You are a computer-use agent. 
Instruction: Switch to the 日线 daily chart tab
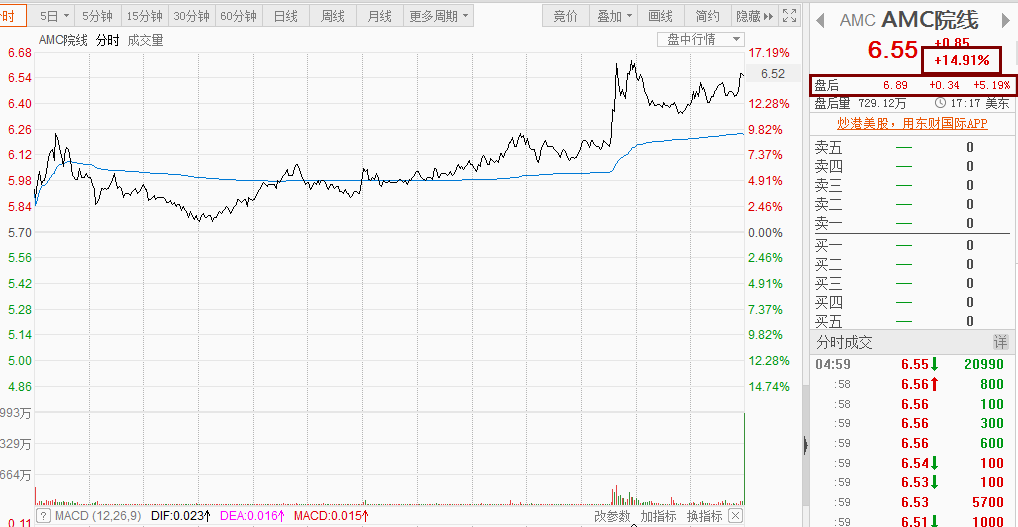[285, 16]
